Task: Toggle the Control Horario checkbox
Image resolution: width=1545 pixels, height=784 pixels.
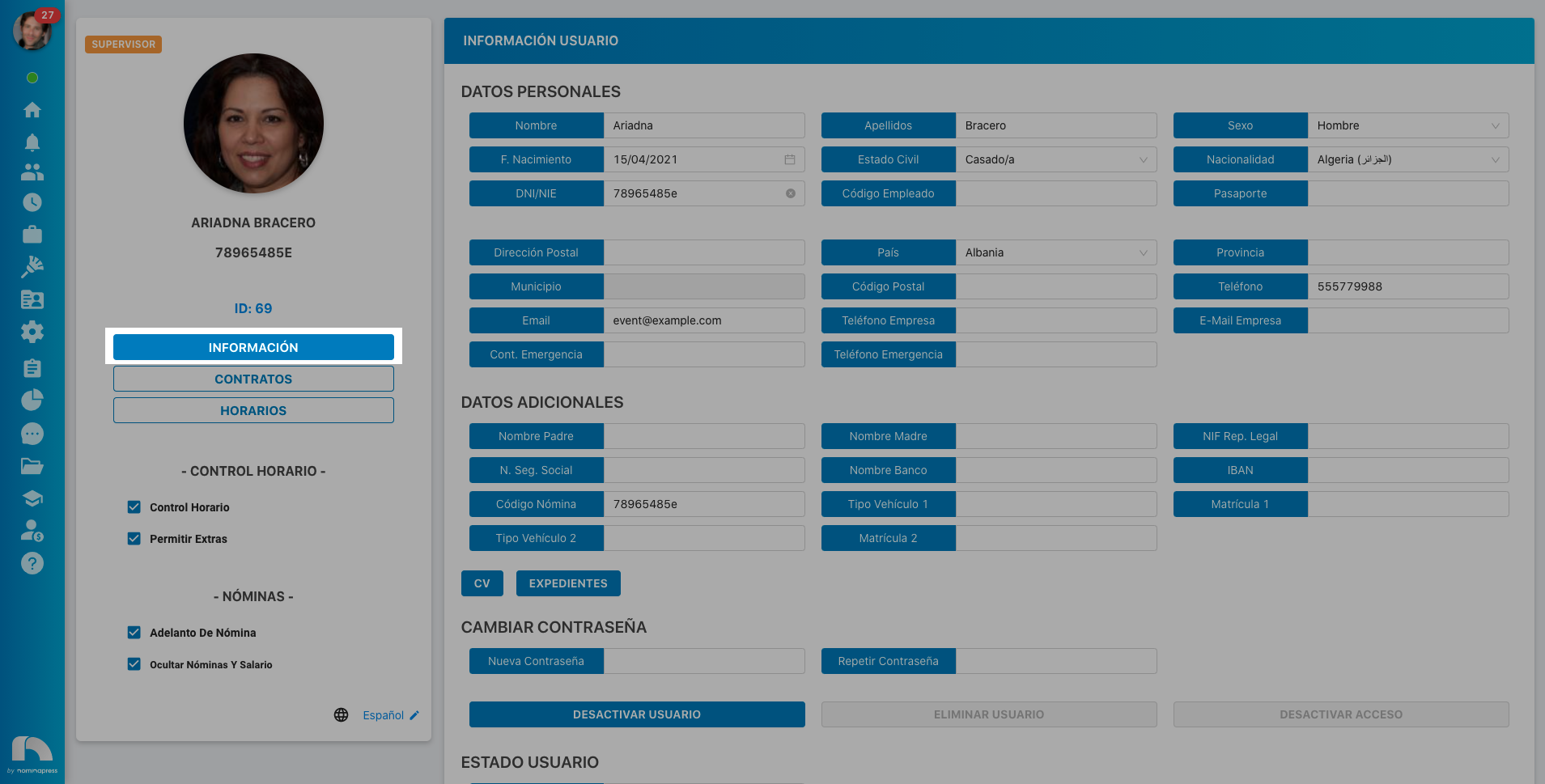Action: (x=134, y=507)
